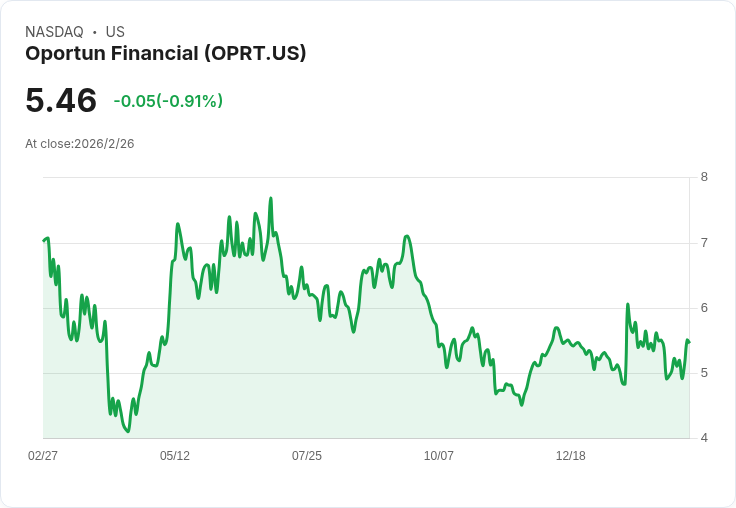This screenshot has height=508, width=736.
Task: Click the -0.05(-0.91%) price change
Action: click(x=168, y=101)
